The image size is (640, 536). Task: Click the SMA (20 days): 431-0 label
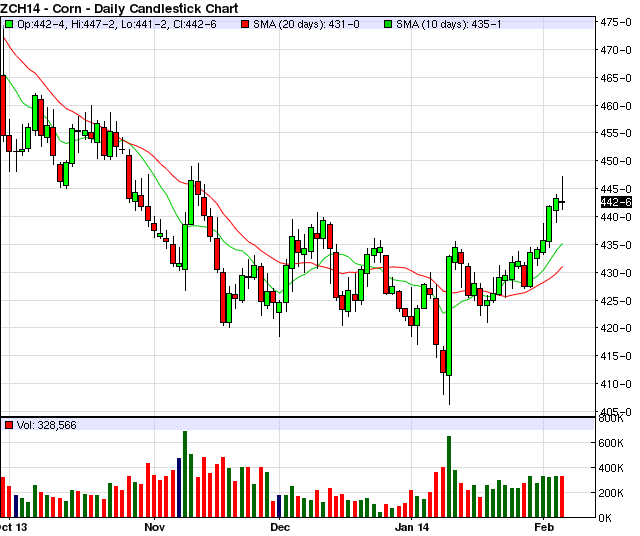306,24
